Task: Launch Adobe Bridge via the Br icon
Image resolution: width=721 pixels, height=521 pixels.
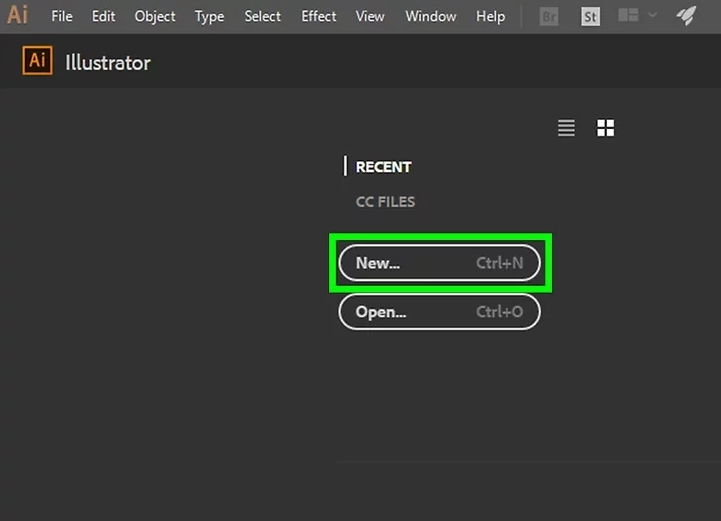Action: (x=549, y=17)
